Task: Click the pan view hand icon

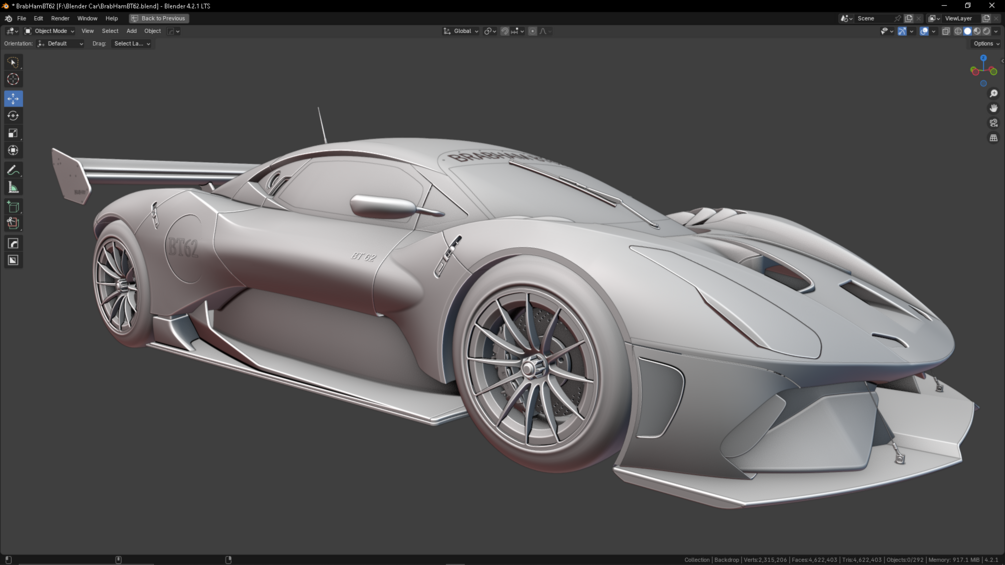Action: (993, 108)
